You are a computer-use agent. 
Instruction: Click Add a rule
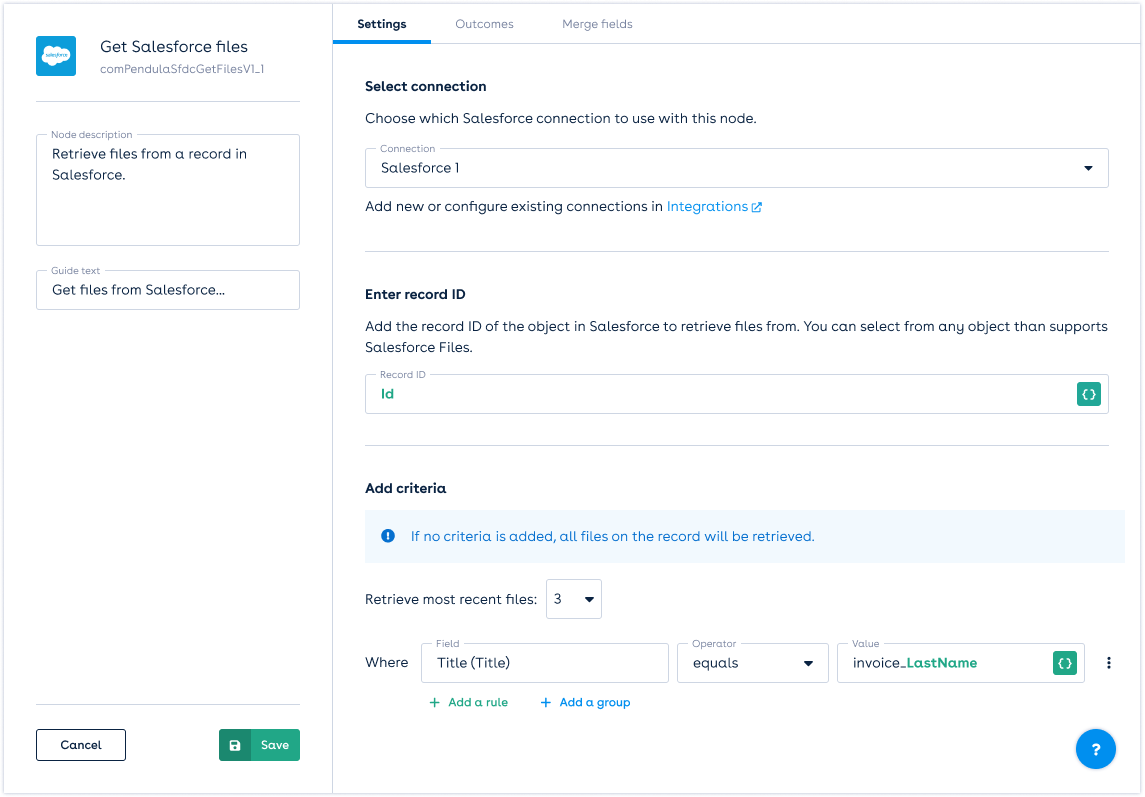click(x=468, y=702)
